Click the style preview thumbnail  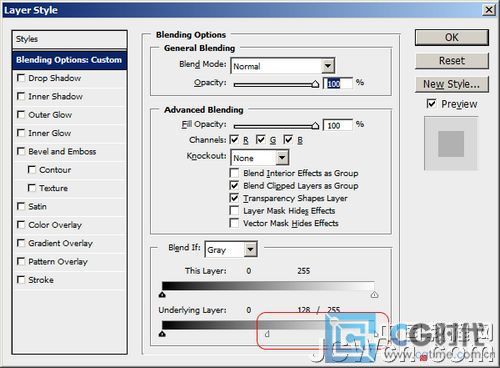pyautogui.click(x=451, y=144)
